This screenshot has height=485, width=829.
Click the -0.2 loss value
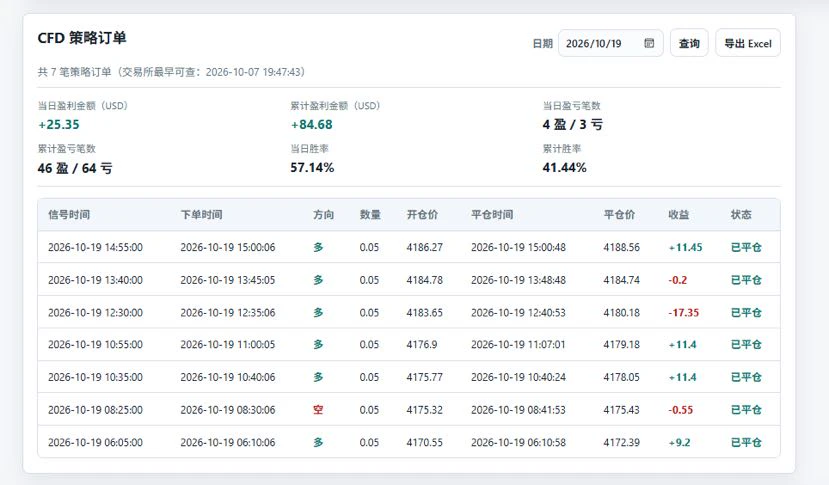[x=678, y=280]
